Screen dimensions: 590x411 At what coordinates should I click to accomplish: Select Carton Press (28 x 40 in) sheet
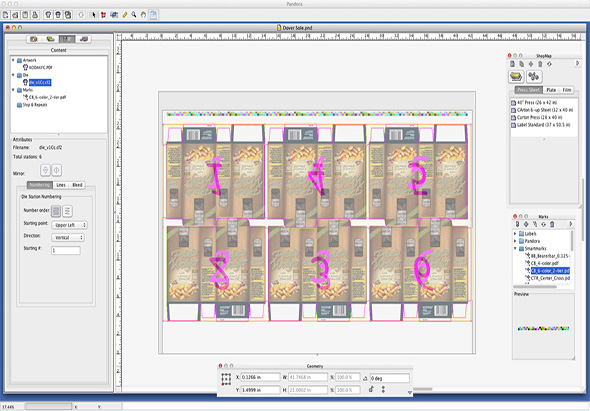[x=540, y=117]
